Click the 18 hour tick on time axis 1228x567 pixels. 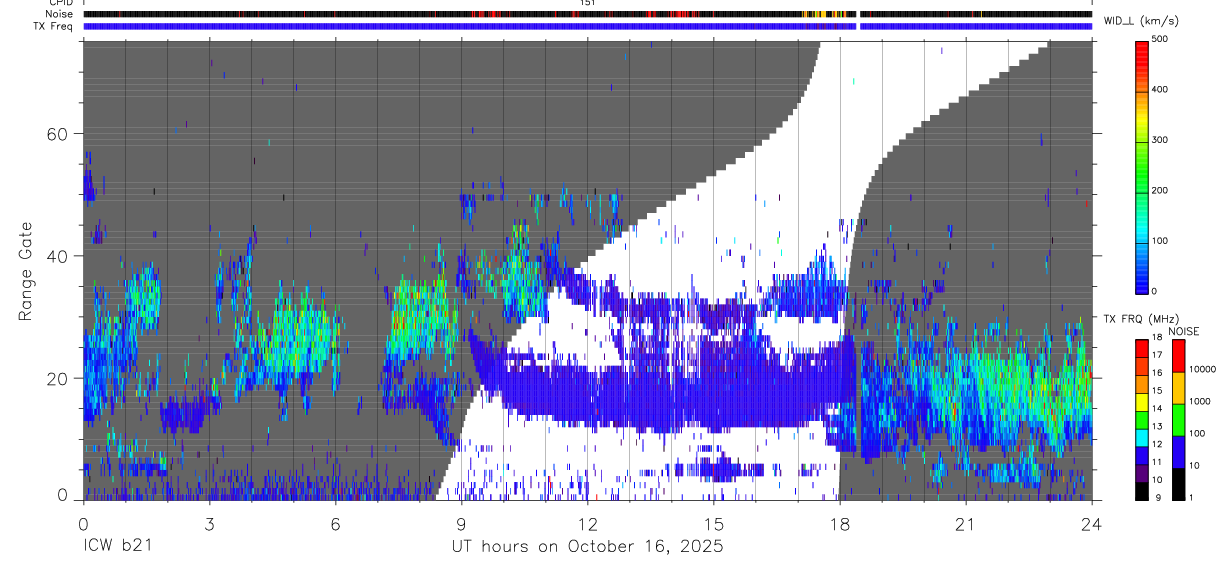point(840,524)
